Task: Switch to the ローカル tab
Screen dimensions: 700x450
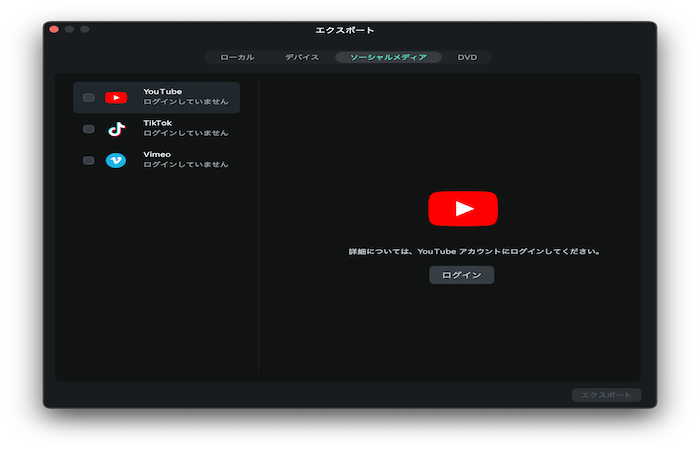Action: pos(238,57)
